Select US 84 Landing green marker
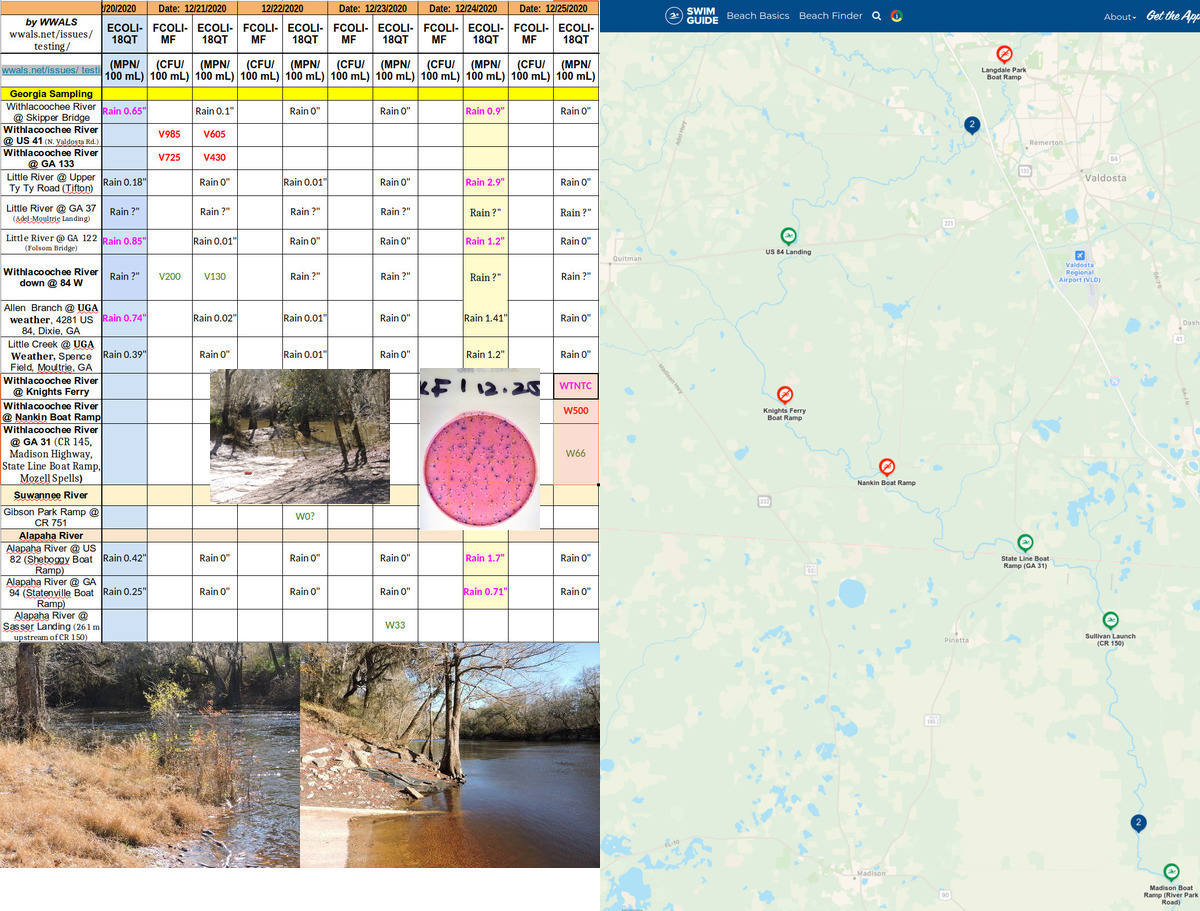Viewport: 1200px width, 911px height. tap(788, 236)
